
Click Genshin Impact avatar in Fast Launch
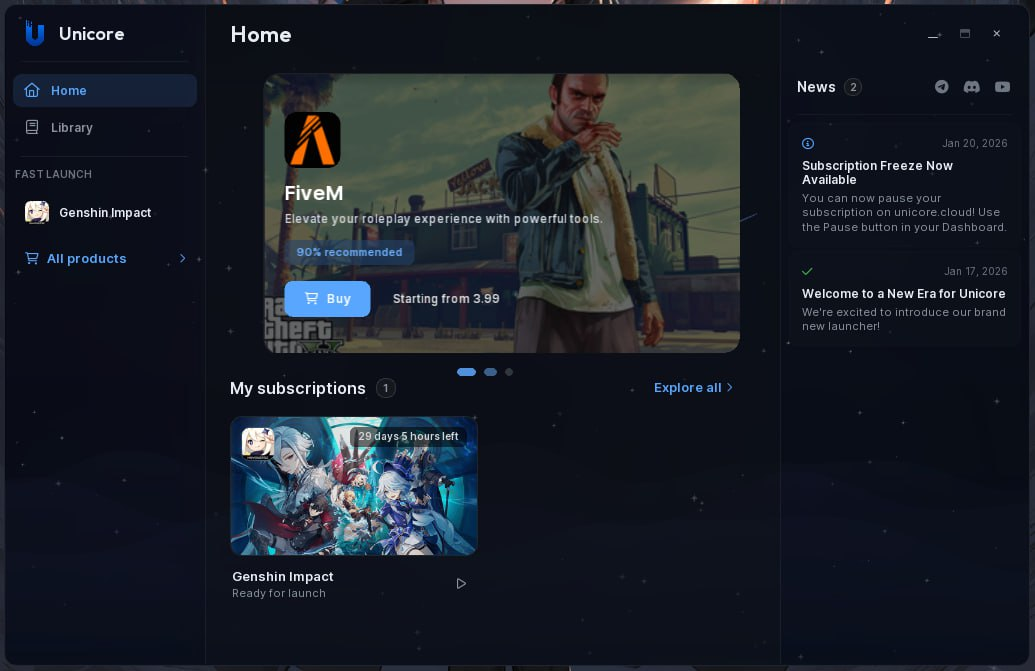[x=37, y=213]
